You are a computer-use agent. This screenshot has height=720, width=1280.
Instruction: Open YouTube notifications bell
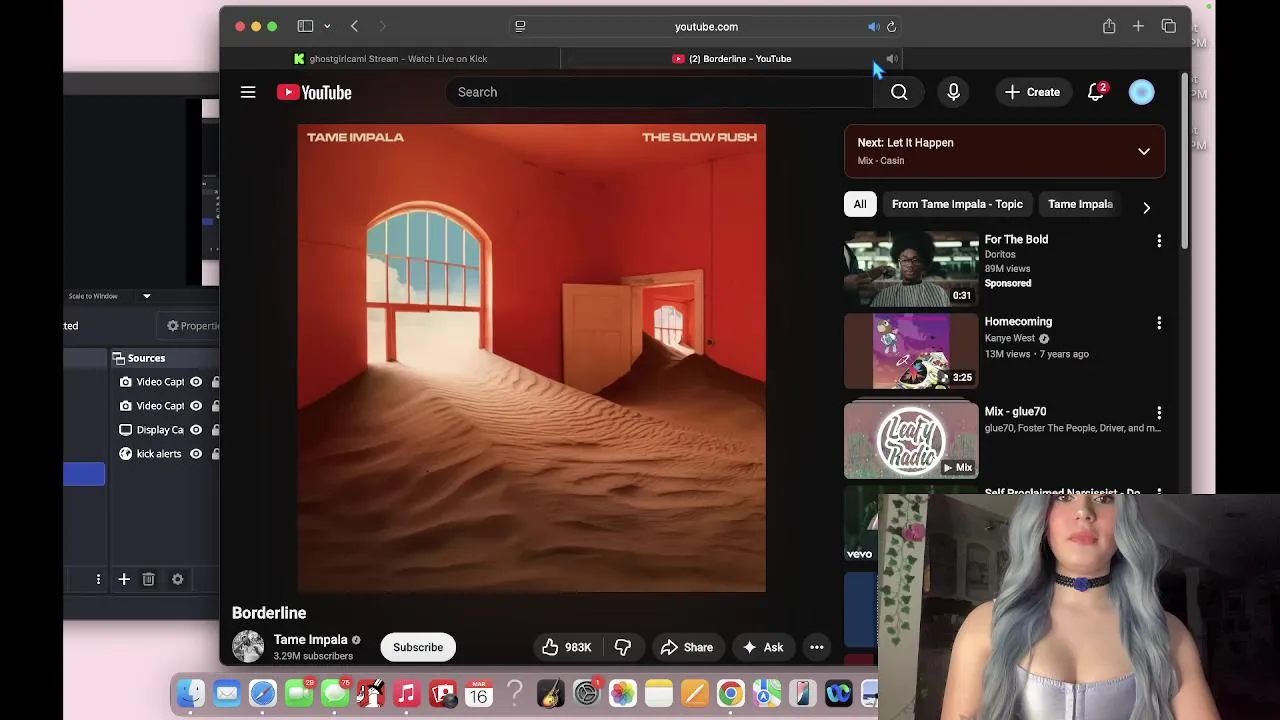[x=1096, y=92]
